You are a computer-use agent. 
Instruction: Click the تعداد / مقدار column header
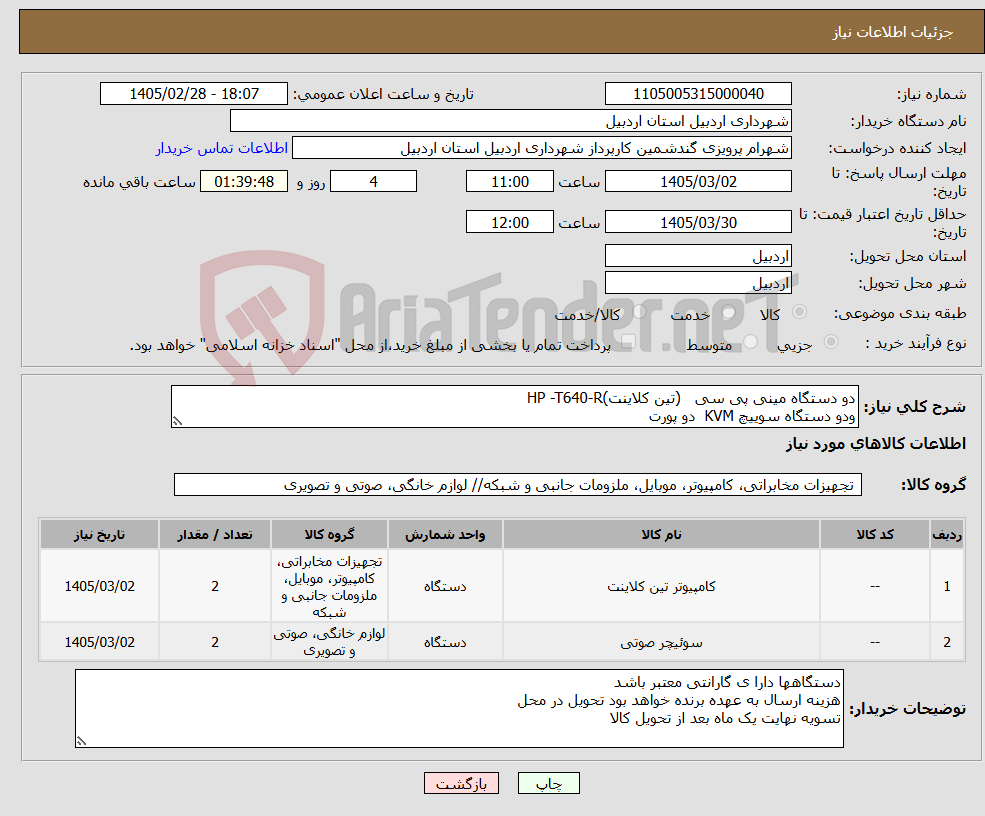point(215,535)
